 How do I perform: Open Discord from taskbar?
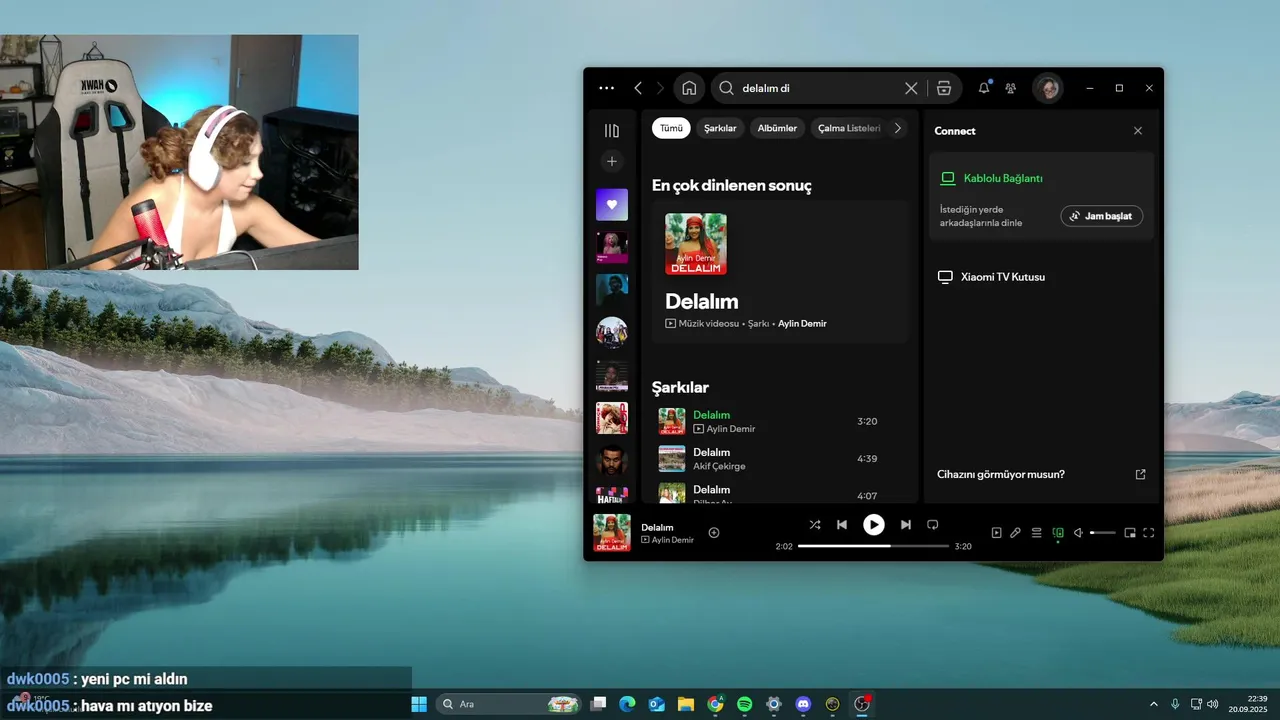803,704
